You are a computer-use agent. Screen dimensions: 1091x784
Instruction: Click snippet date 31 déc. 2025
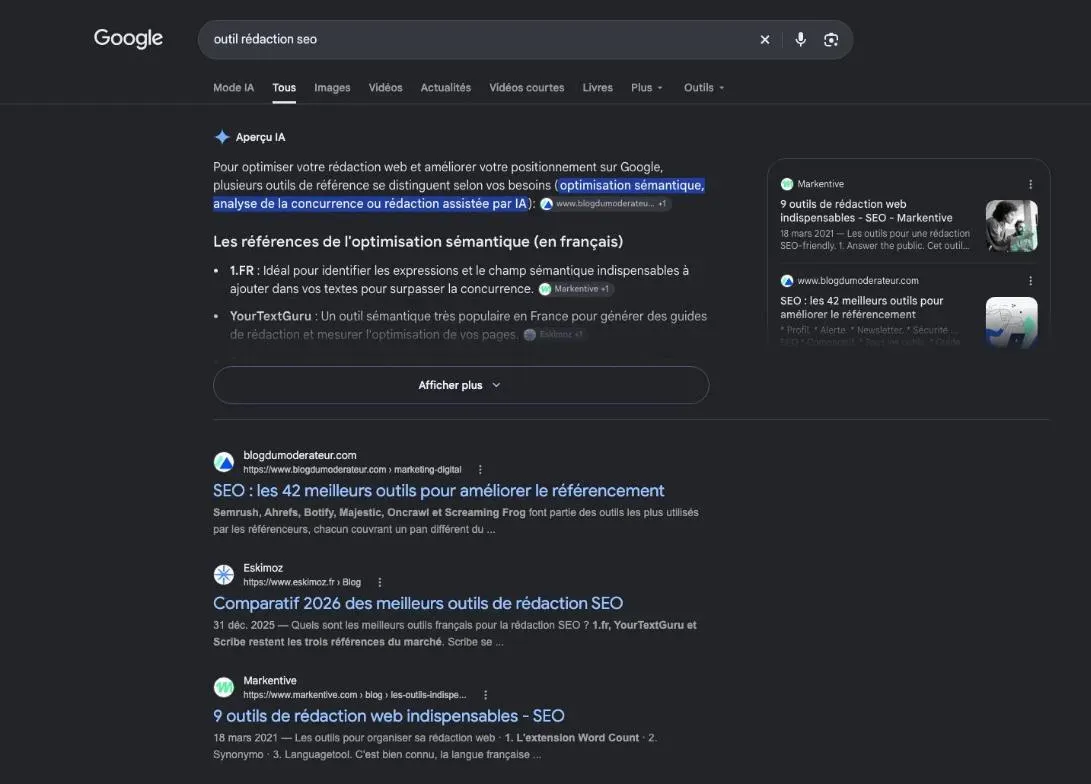click(244, 625)
